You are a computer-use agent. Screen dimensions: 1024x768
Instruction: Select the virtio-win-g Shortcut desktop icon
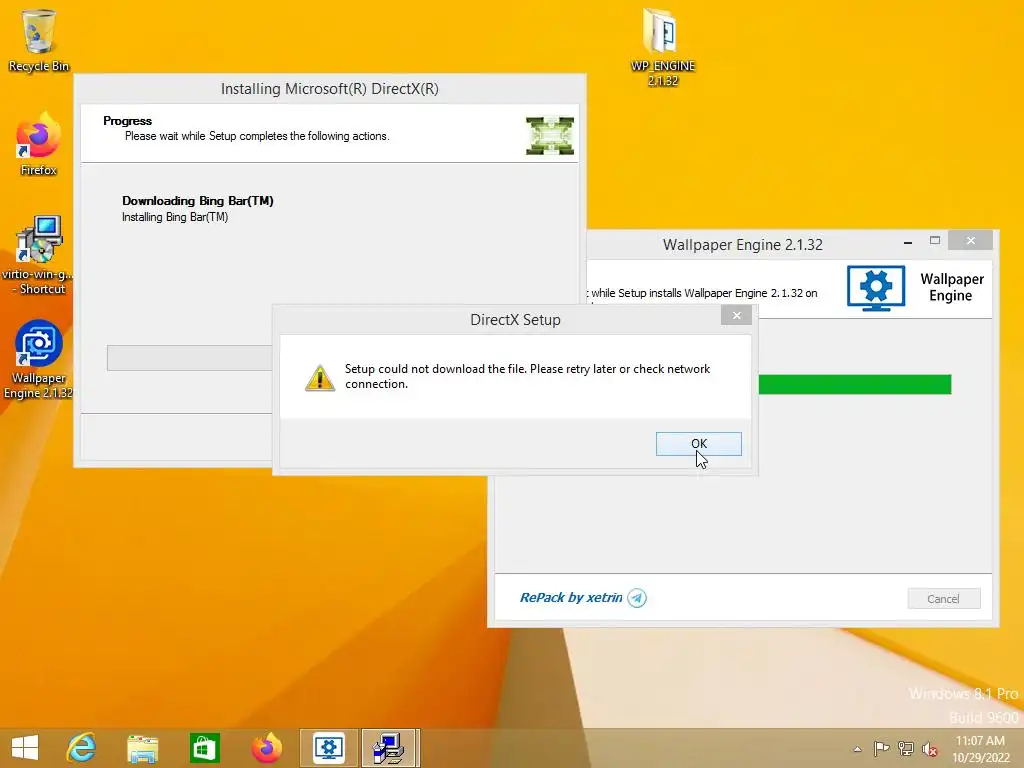tap(38, 255)
